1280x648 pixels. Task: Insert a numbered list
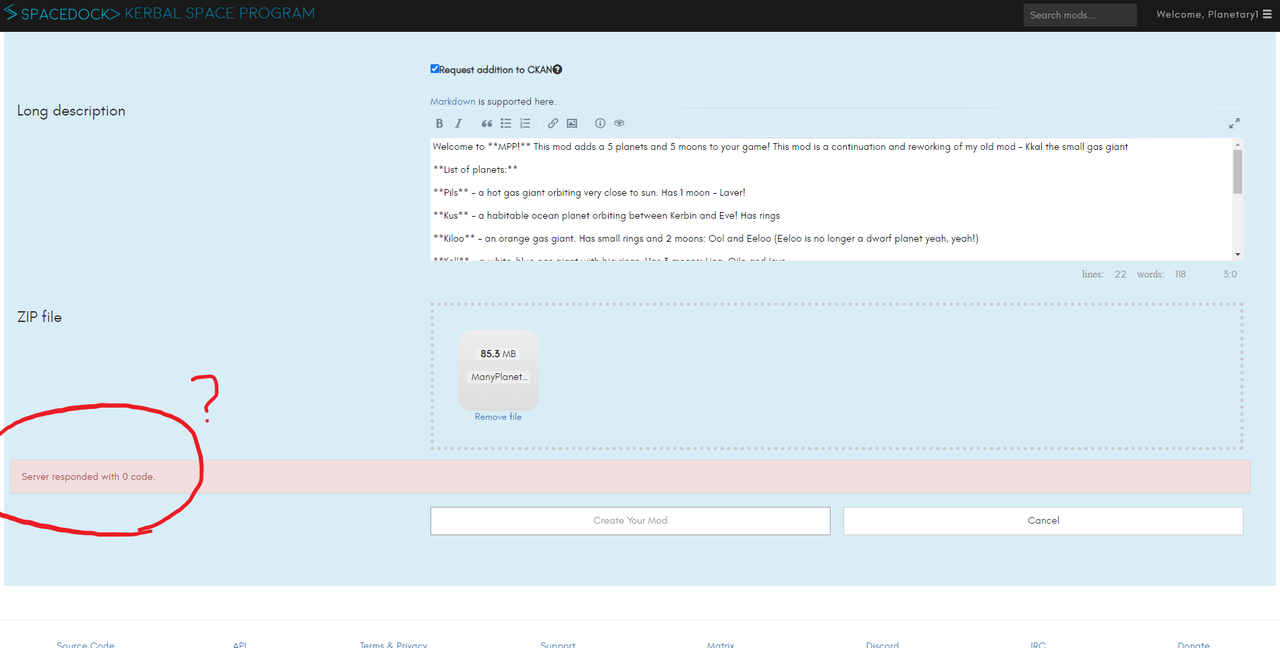pos(525,124)
